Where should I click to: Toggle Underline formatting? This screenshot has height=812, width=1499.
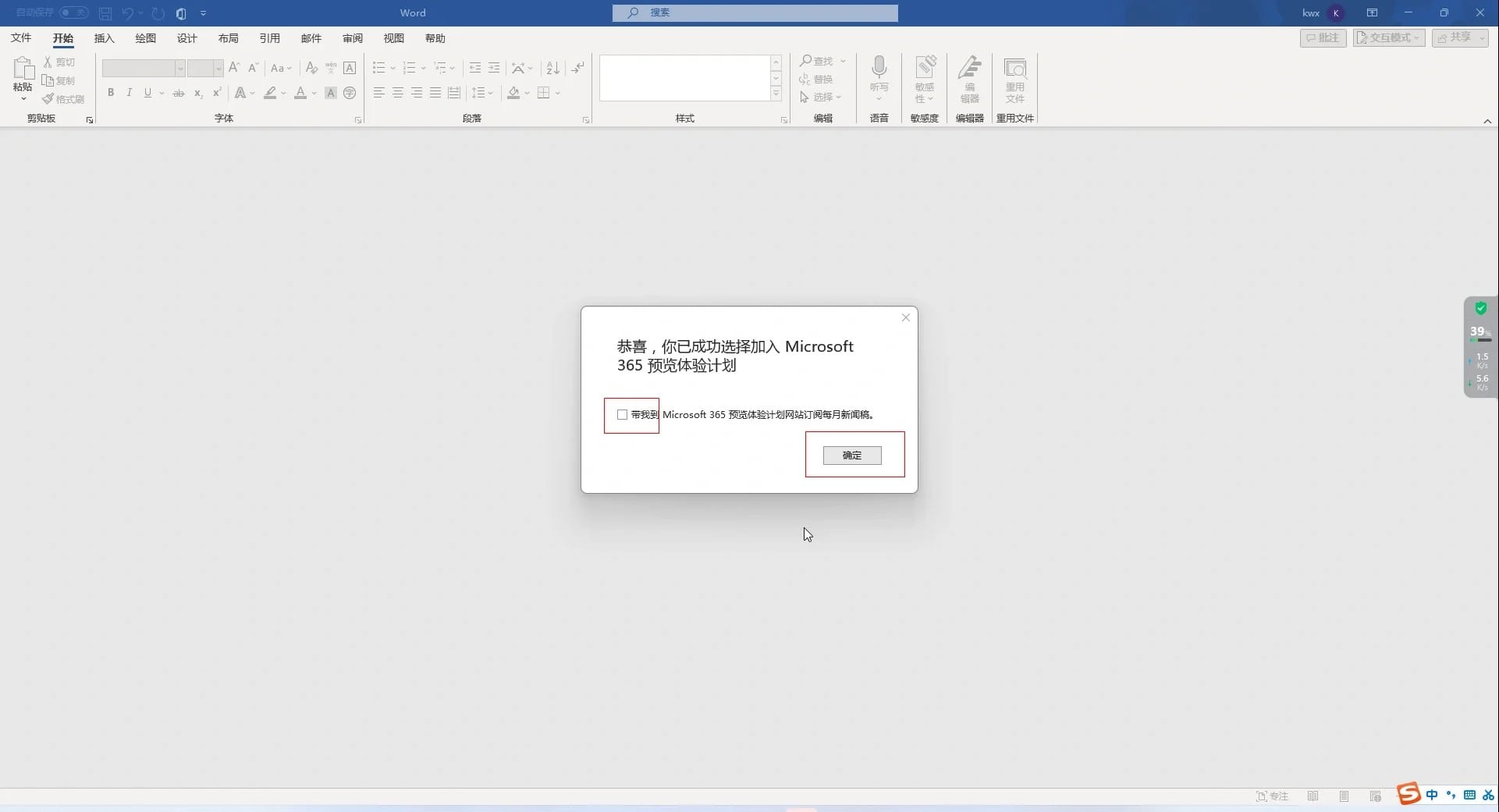[147, 93]
